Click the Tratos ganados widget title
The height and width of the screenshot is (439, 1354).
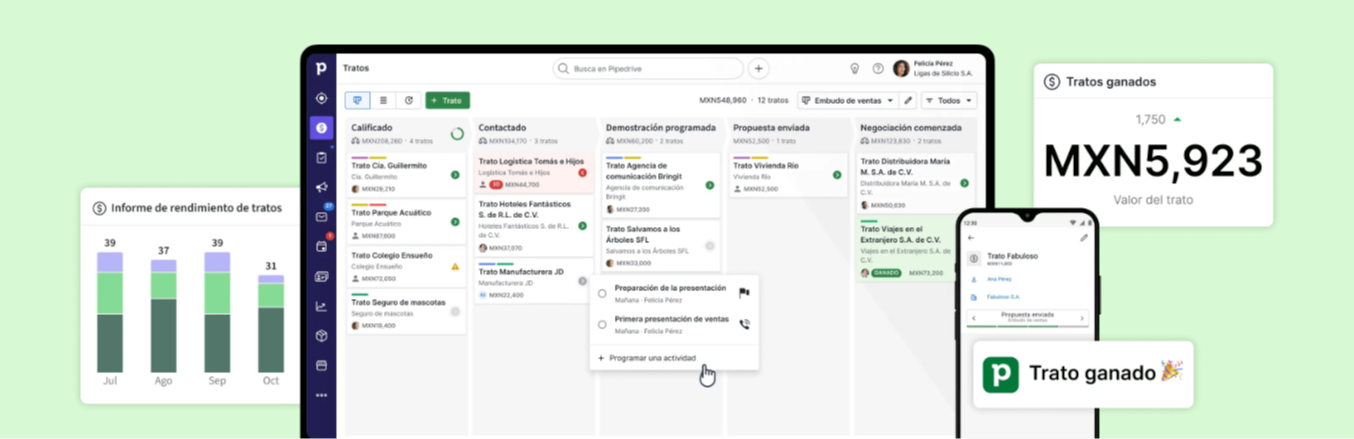pyautogui.click(x=1111, y=82)
